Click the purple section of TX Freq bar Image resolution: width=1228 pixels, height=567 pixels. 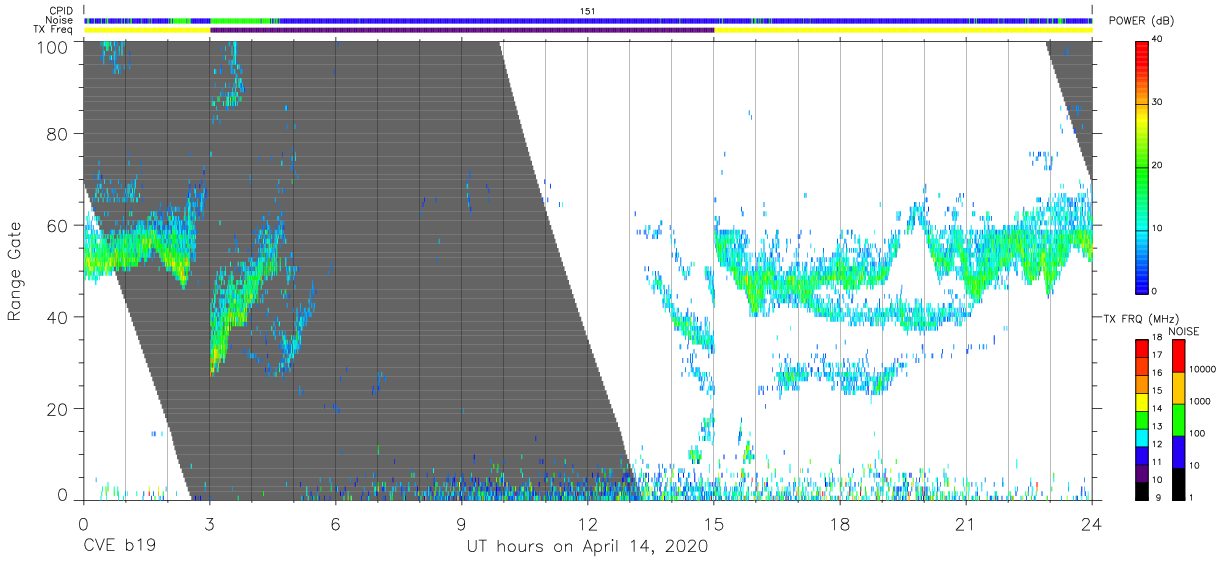462,30
